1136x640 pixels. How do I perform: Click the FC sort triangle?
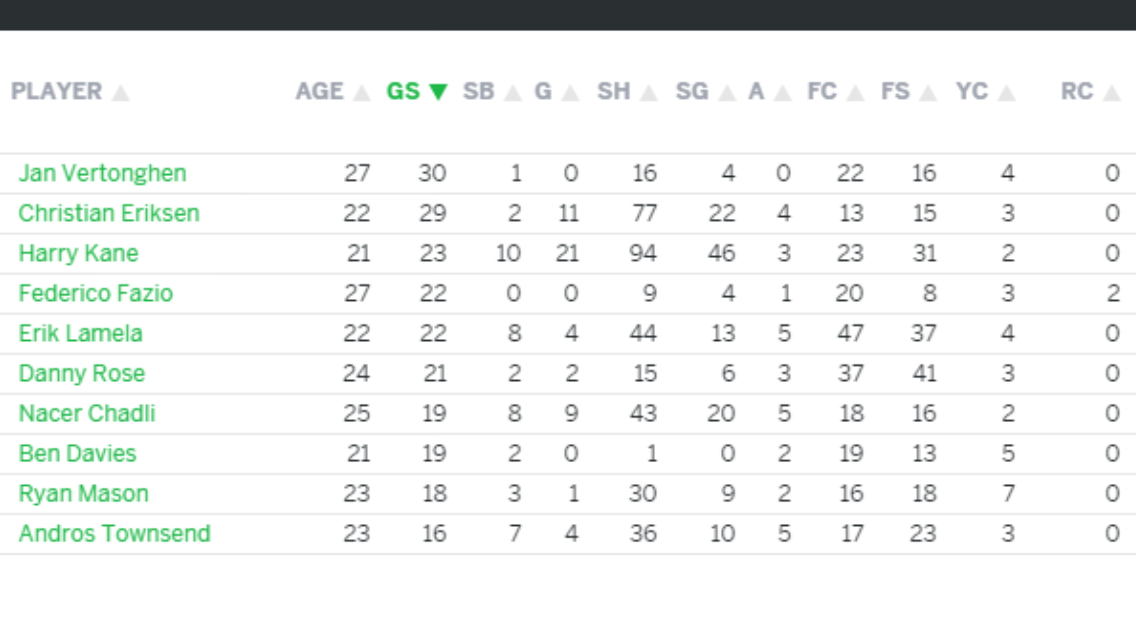(x=856, y=93)
